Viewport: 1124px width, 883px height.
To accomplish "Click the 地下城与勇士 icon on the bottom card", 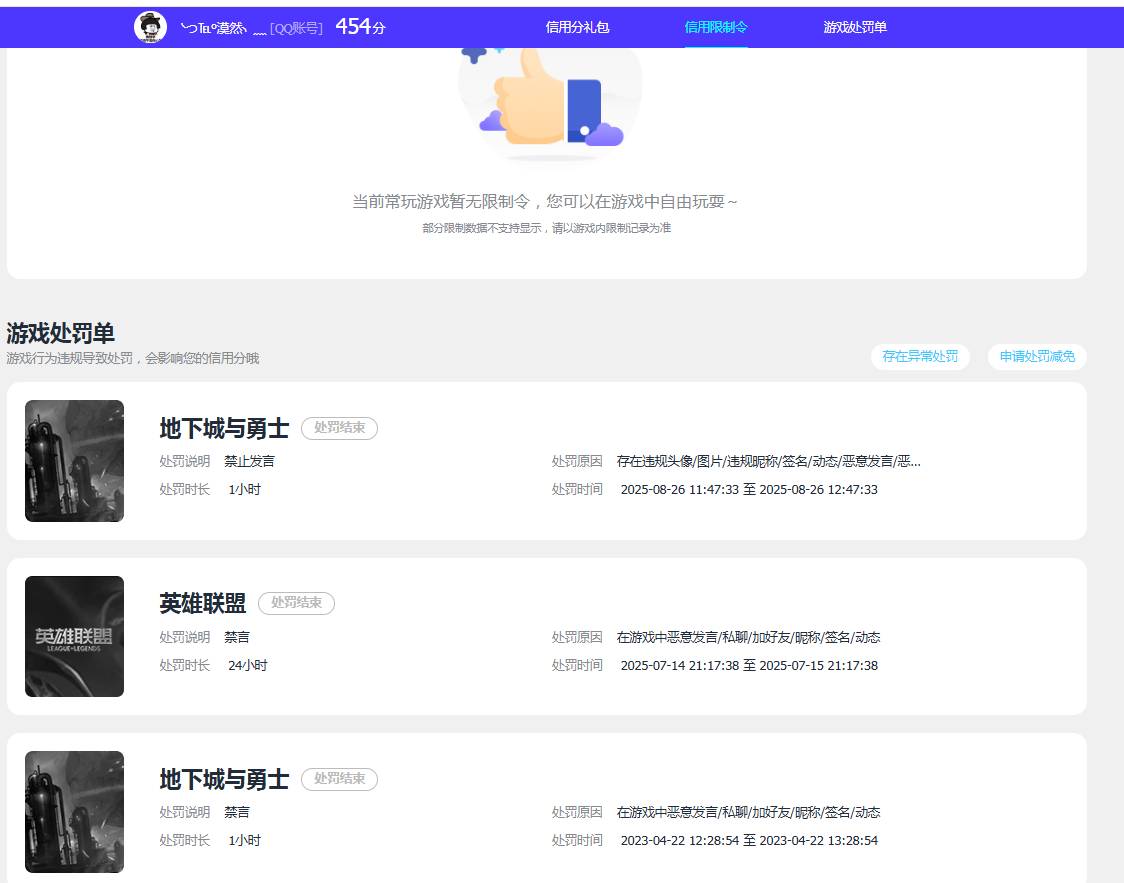I will [74, 811].
